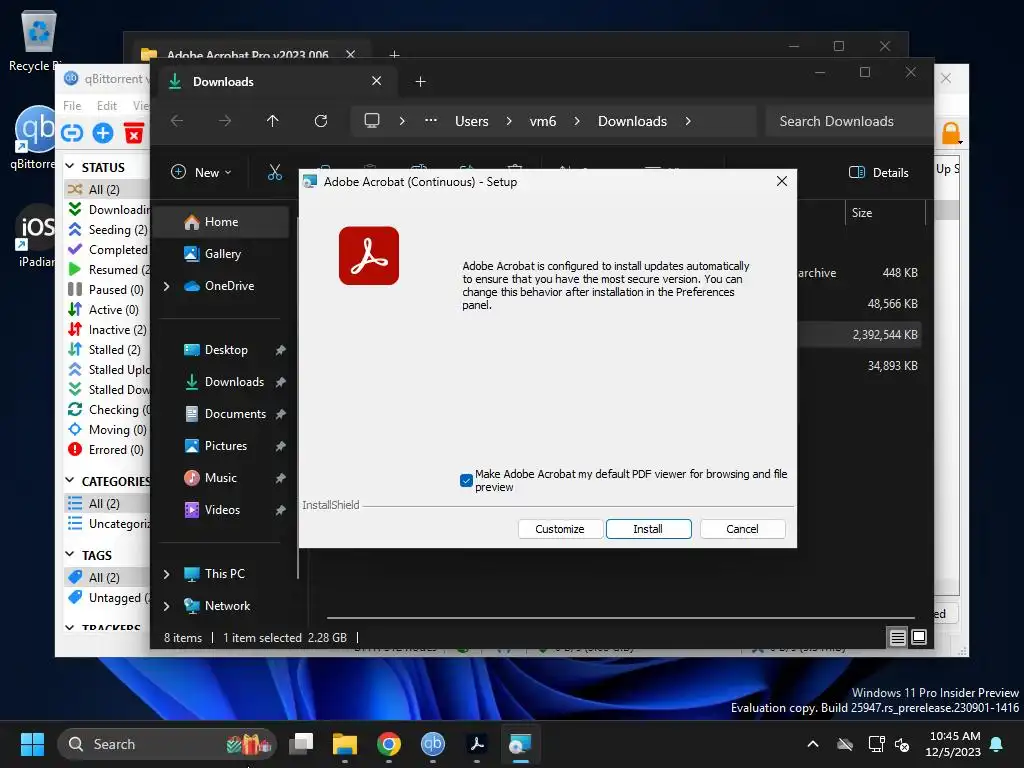Select OneDrive in navigation pane
1024x768 pixels.
tap(229, 286)
